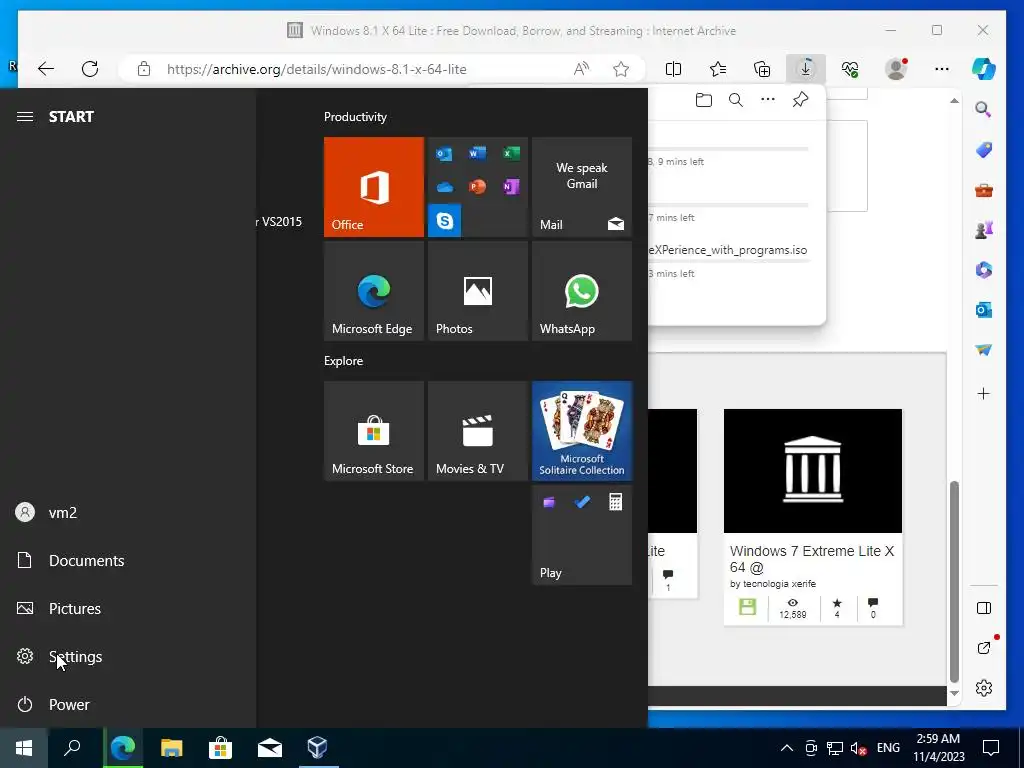This screenshot has width=1024, height=768.
Task: Open Edge sidebar Tools briefcase
Action: pos(984,191)
